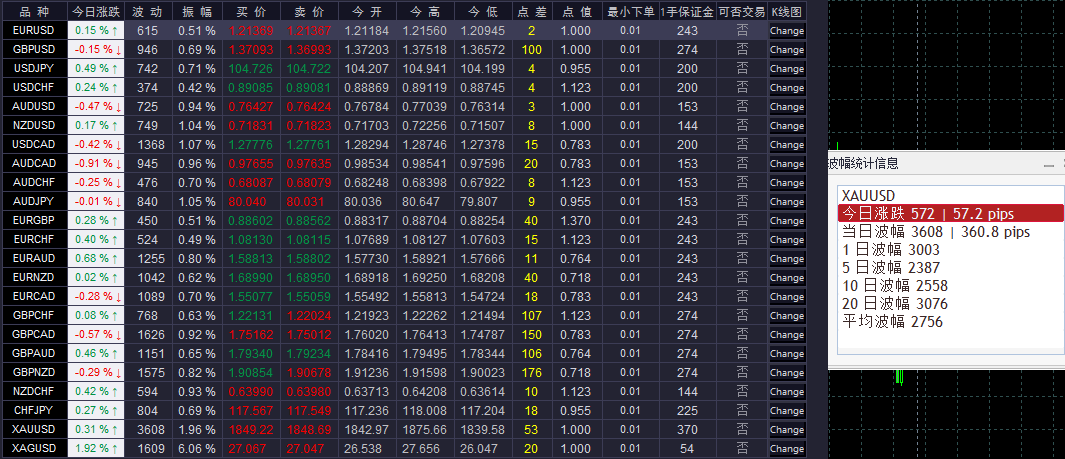Click GBPNZD spread value 176
Screen dimensions: 1065x459
(x=532, y=373)
